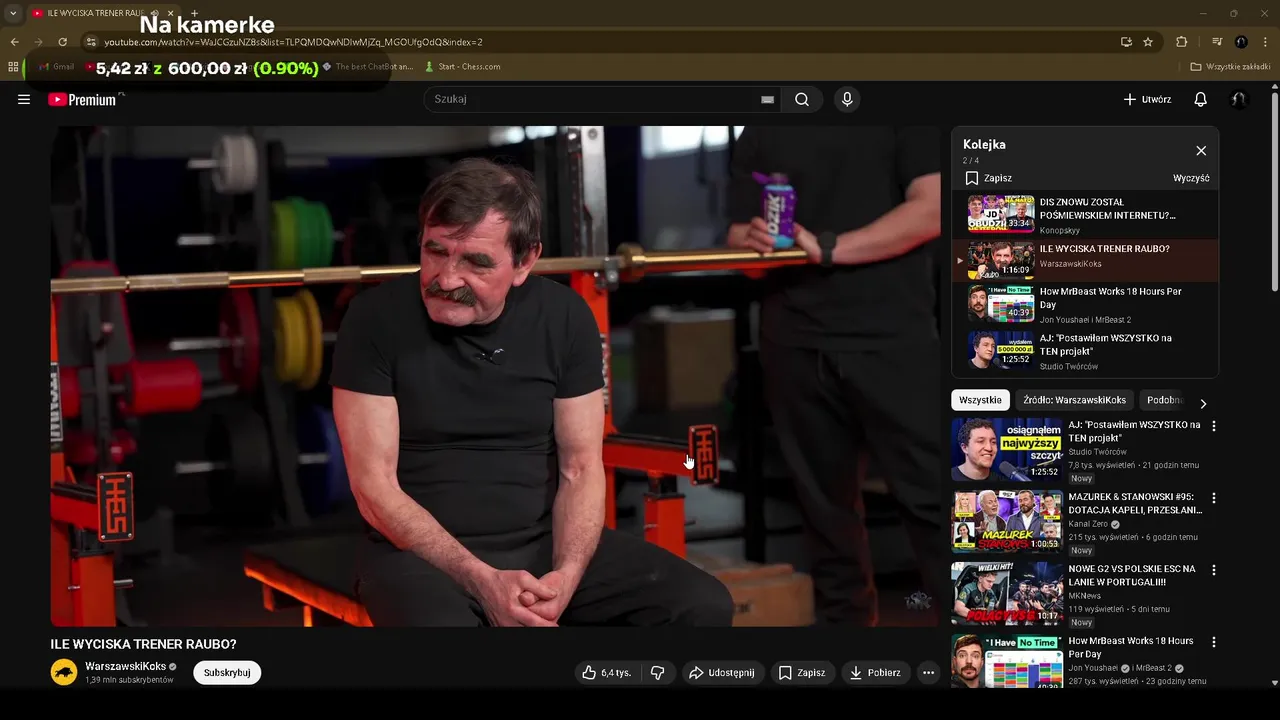
Task: View site information icon in address bar
Action: (91, 42)
